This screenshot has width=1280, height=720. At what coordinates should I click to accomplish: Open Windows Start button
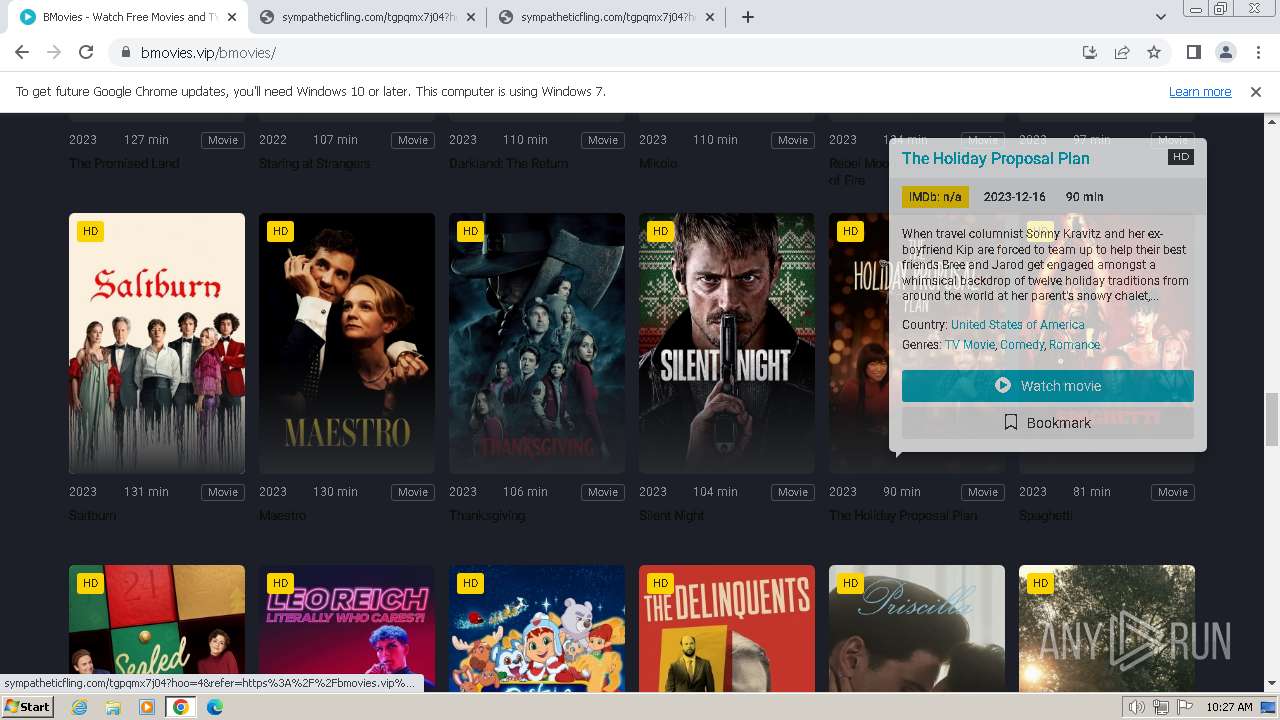tap(28, 707)
